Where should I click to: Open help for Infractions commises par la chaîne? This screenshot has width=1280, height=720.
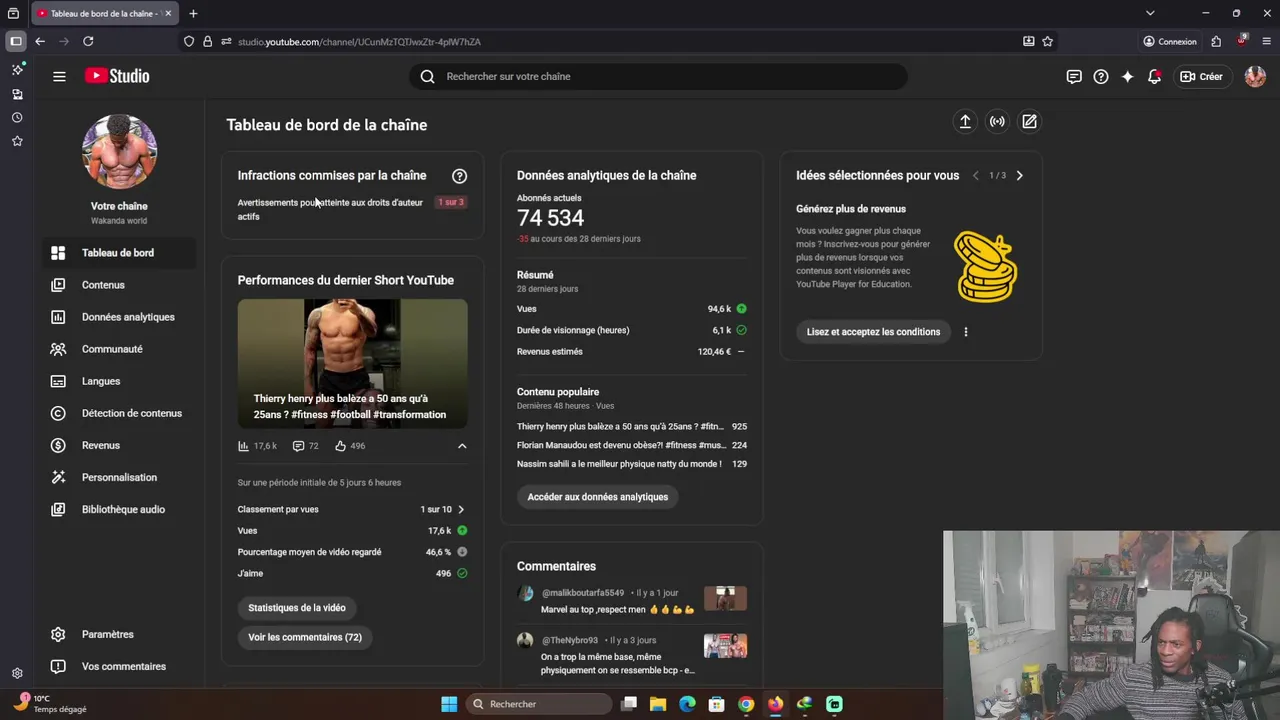click(x=459, y=176)
